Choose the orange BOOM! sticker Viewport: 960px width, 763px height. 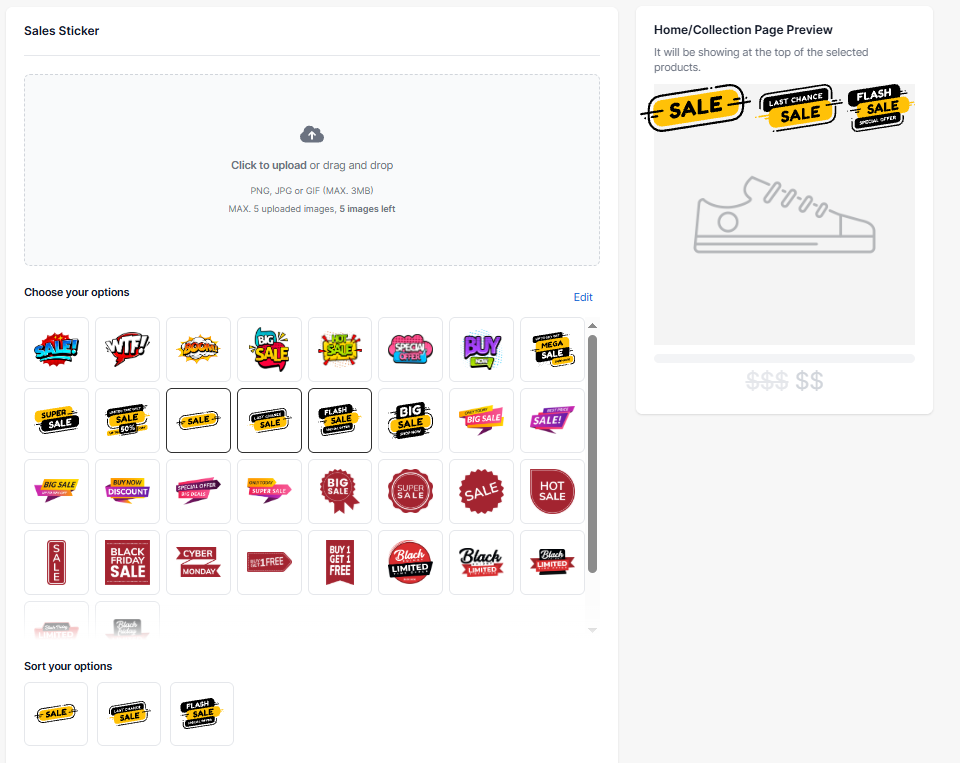198,349
